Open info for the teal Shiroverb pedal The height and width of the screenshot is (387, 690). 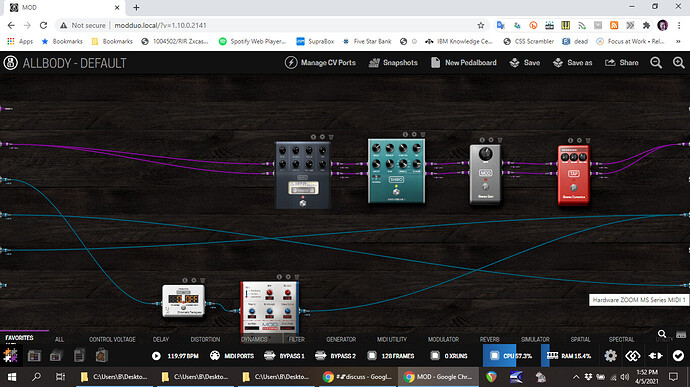point(405,134)
